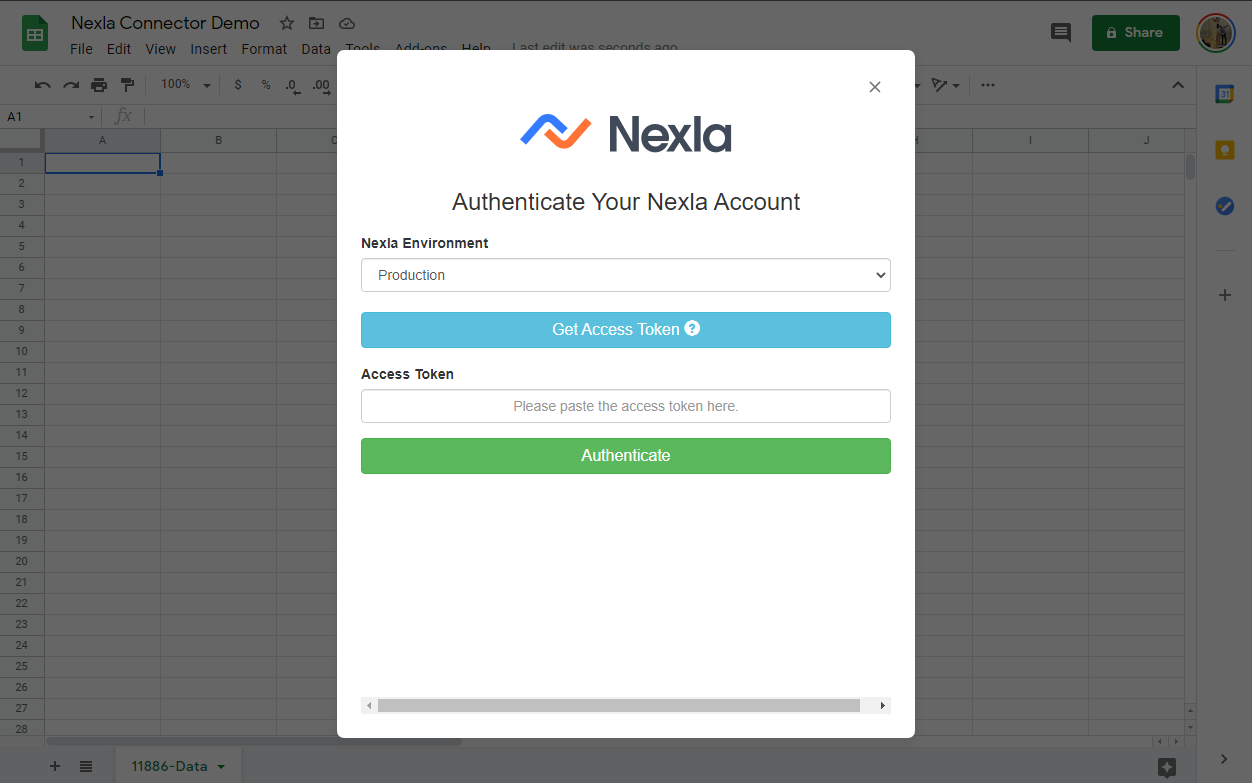
Task: Open the Data menu
Action: tap(316, 49)
